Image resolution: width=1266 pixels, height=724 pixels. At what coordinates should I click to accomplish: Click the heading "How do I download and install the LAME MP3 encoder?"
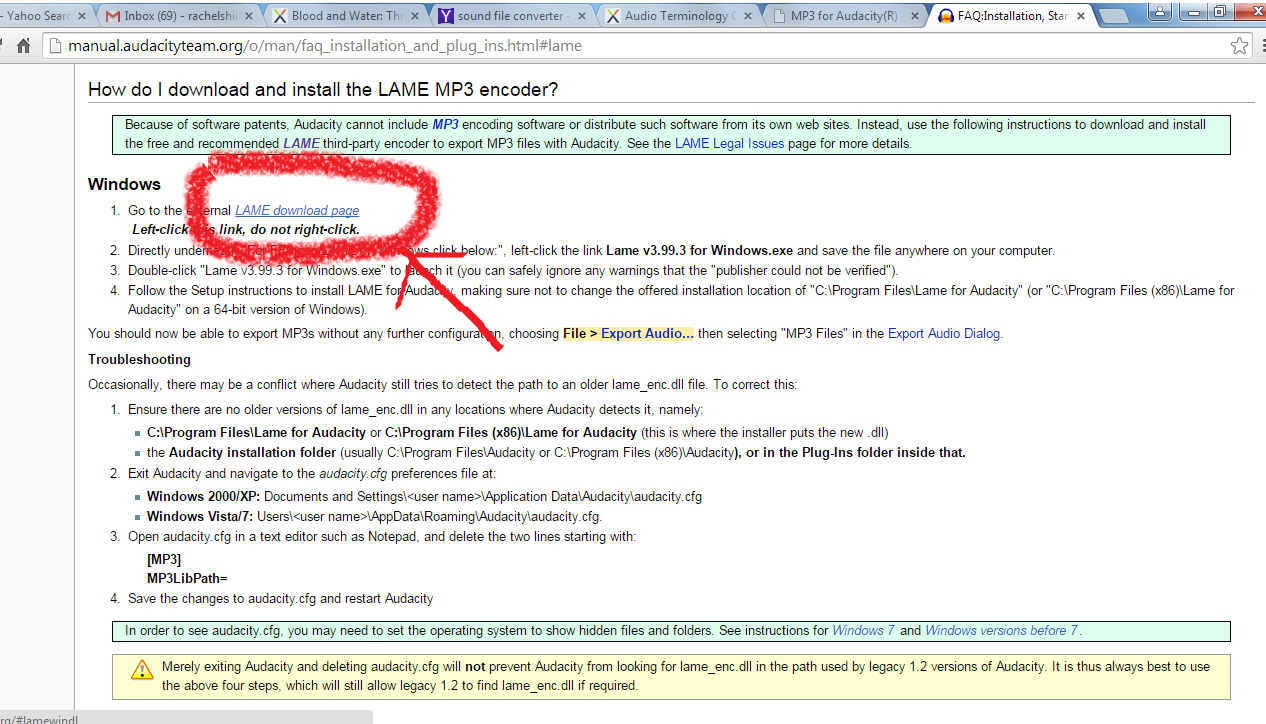323,89
